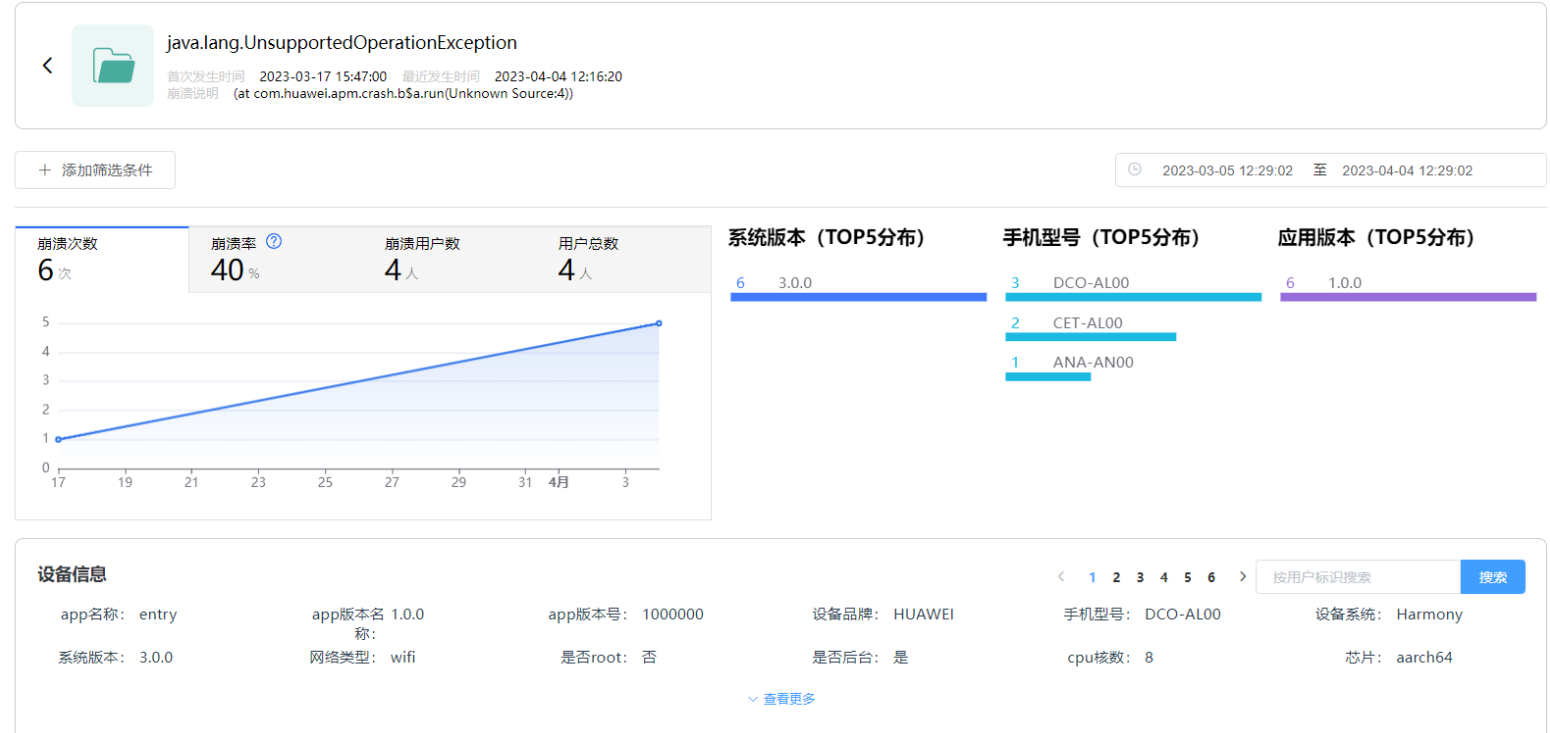Screen dimensions: 1550x733
Task: Click the 按用户标识搜索 search field
Action: point(1358,577)
